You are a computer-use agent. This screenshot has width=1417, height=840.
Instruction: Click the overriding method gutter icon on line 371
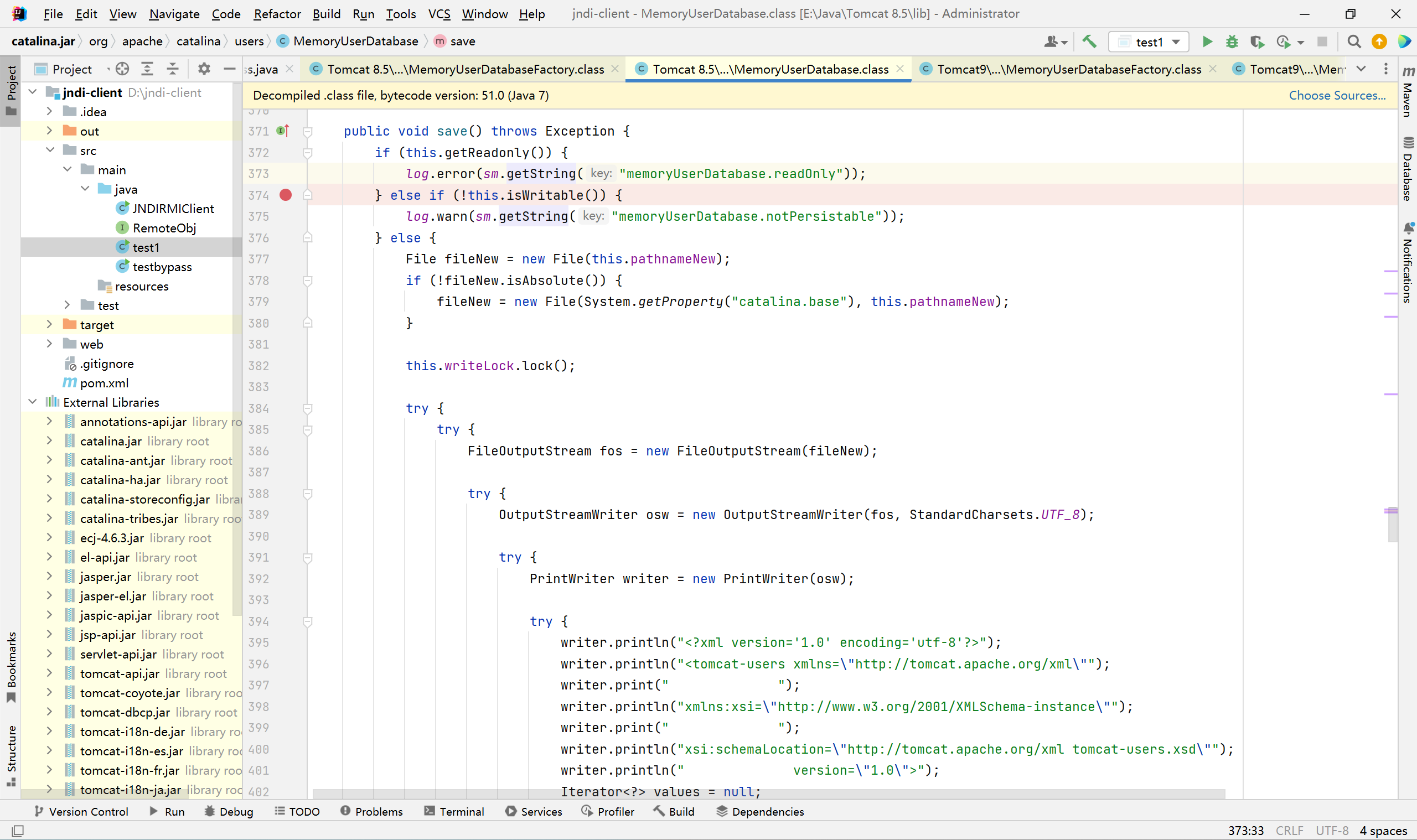coord(283,131)
